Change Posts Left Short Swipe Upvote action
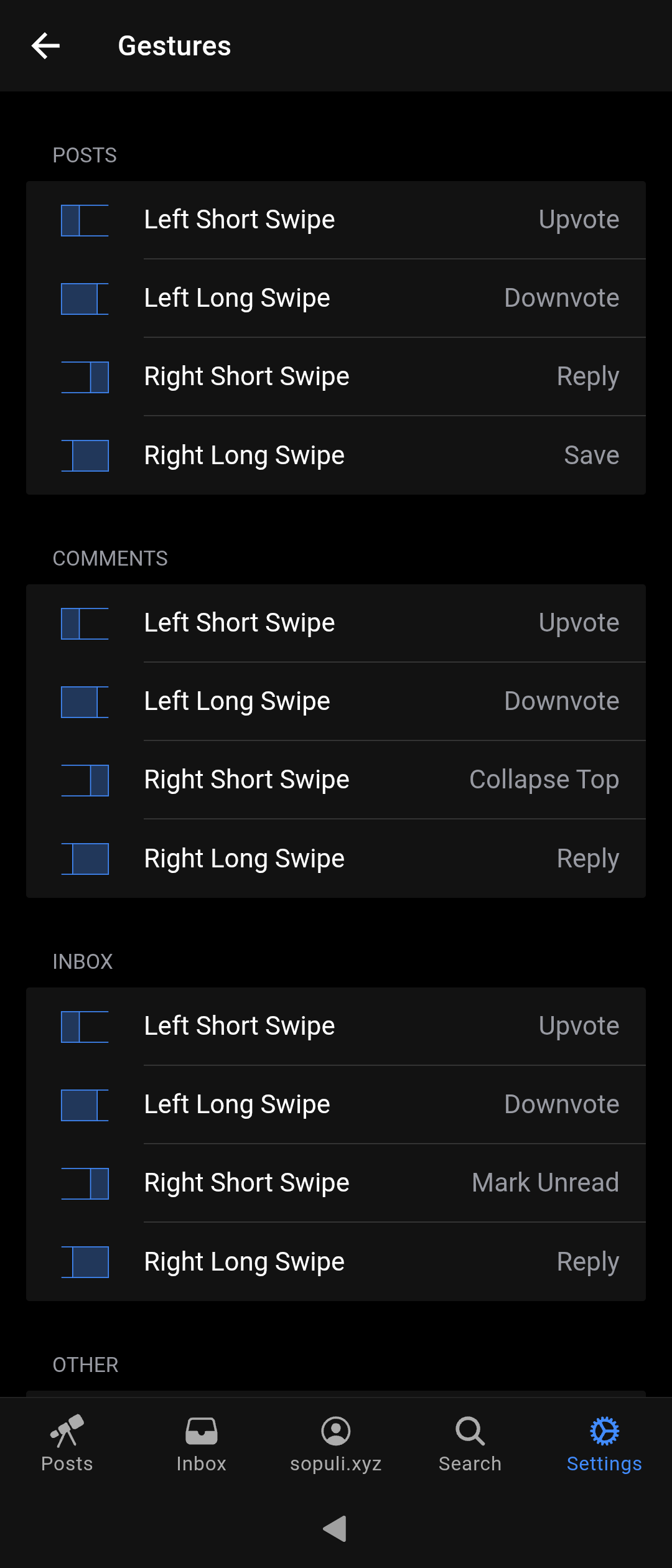Viewport: 672px width, 1568px height. coord(579,220)
